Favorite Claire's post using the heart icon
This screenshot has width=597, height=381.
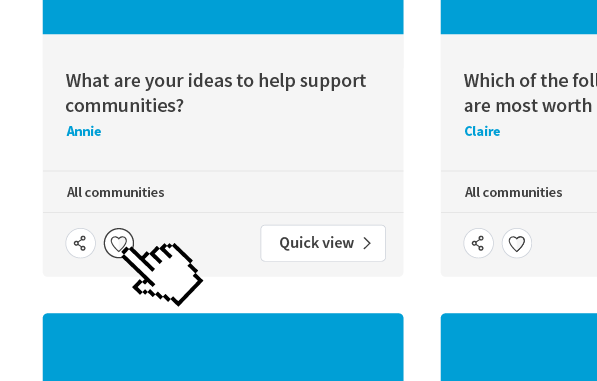[517, 243]
